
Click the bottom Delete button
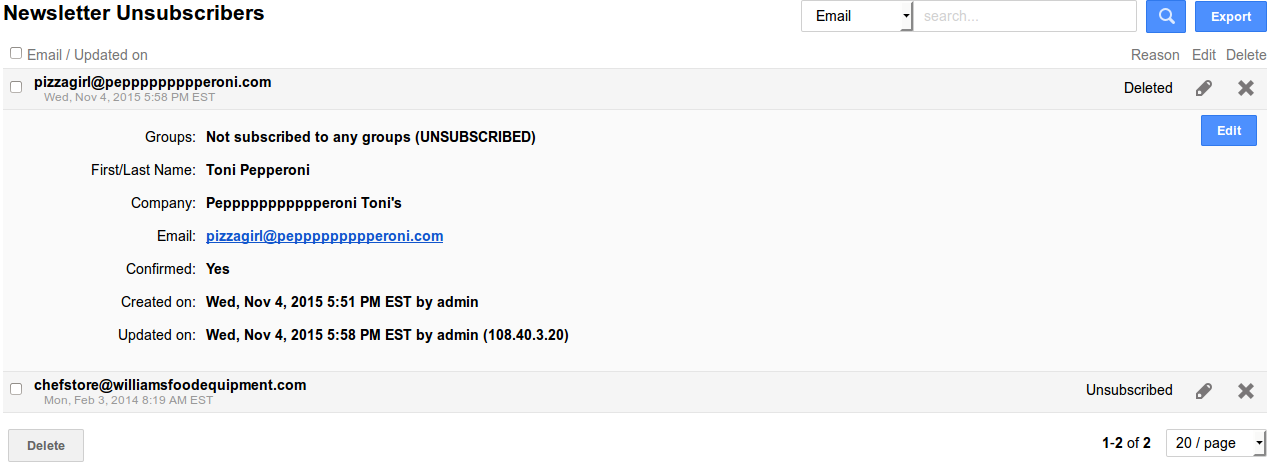46,446
